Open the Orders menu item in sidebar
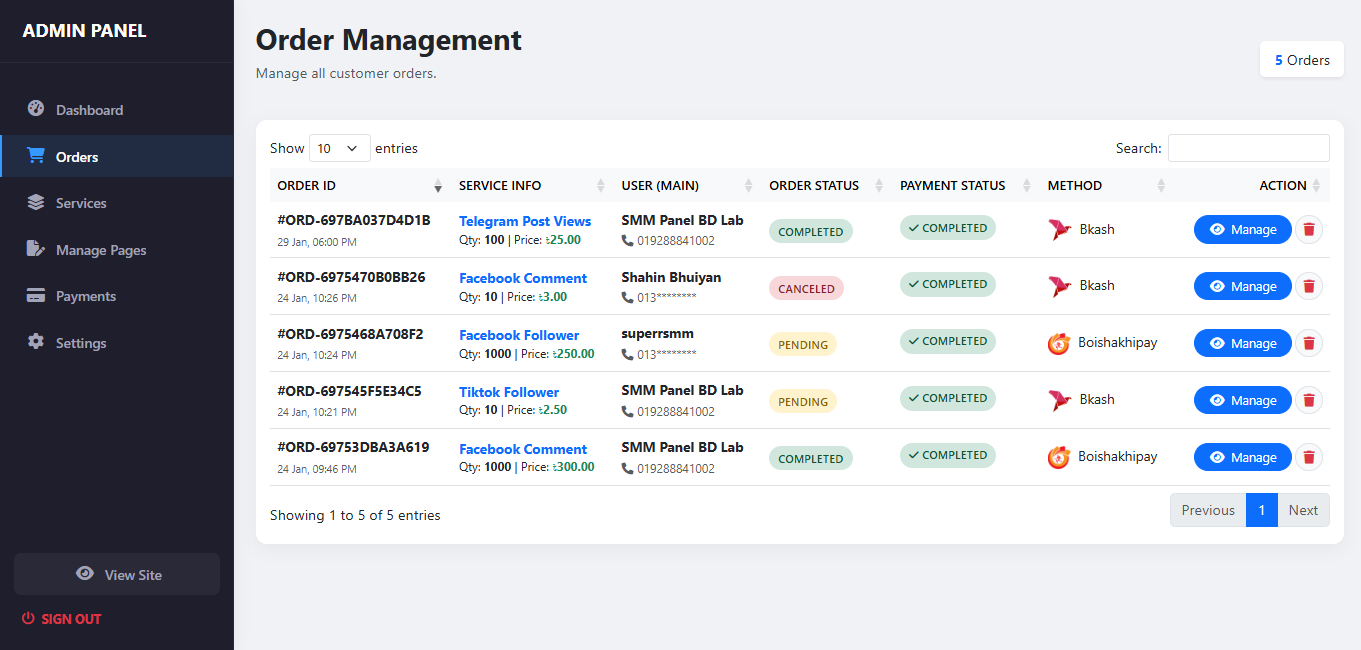Image resolution: width=1361 pixels, height=650 pixels. point(77,157)
